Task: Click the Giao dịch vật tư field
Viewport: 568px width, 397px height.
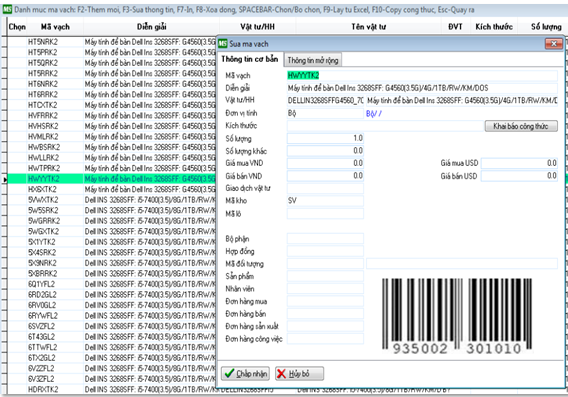Action: coord(325,188)
